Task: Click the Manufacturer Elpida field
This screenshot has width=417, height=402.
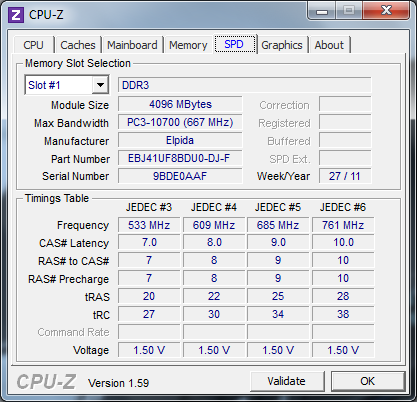Action: pyautogui.click(x=180, y=140)
